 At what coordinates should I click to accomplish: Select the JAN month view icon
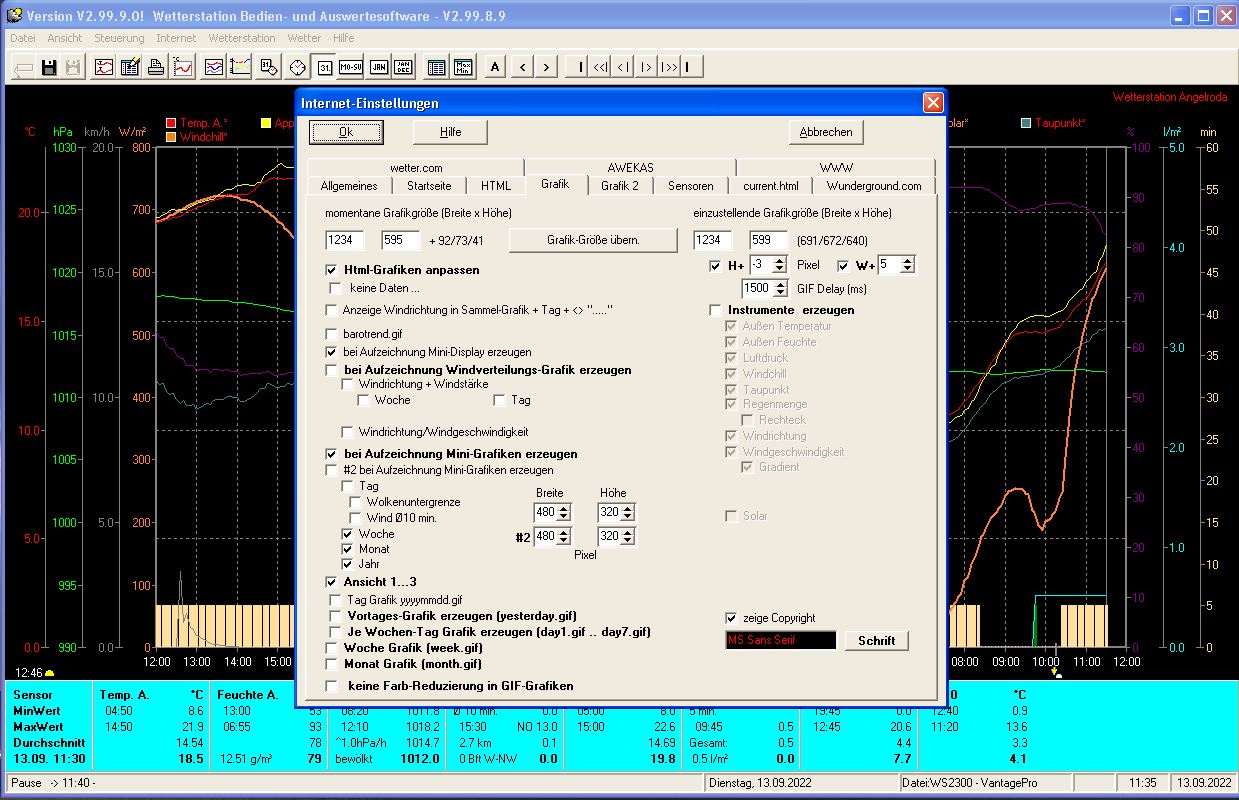pos(378,67)
